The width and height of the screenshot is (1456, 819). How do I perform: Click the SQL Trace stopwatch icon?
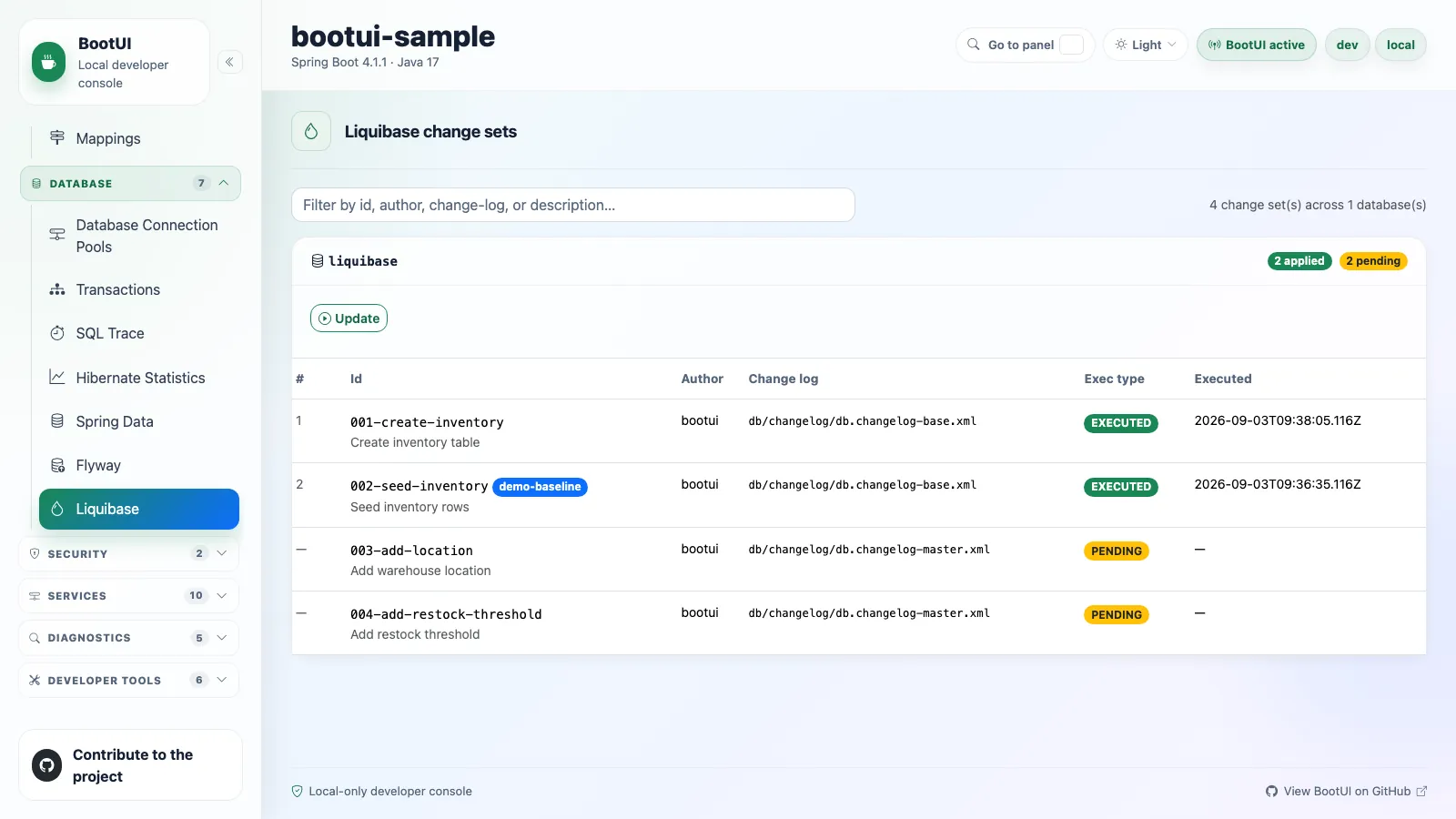[x=57, y=333]
